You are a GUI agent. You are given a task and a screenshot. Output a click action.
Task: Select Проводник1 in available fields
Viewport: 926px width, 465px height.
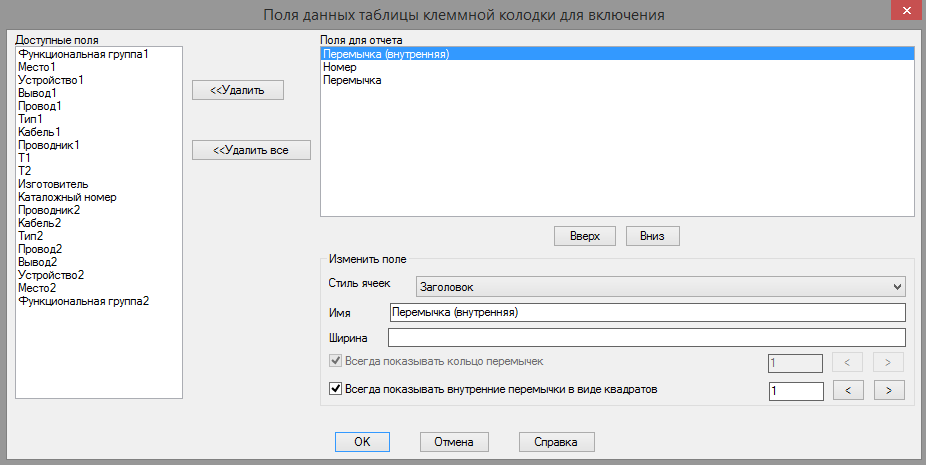99,145
